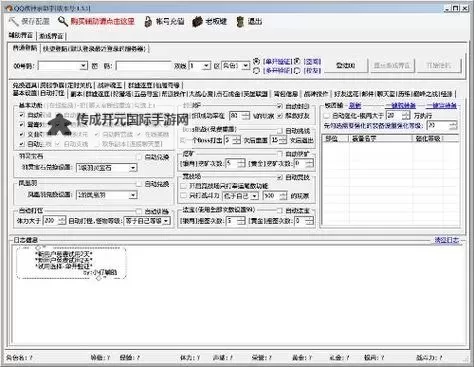Open the 区 server zone dropdown
Viewport: 474px width, 367px height.
click(x=245, y=66)
